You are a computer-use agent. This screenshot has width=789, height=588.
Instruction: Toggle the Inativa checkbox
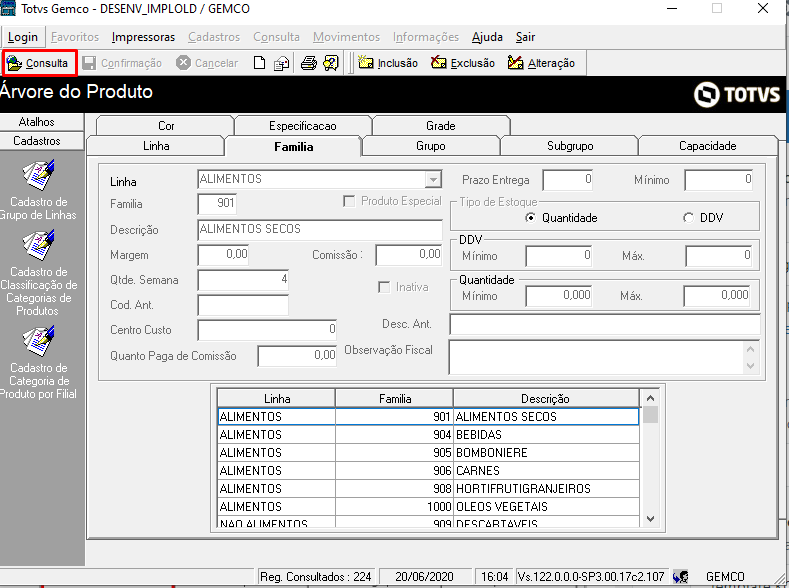384,287
